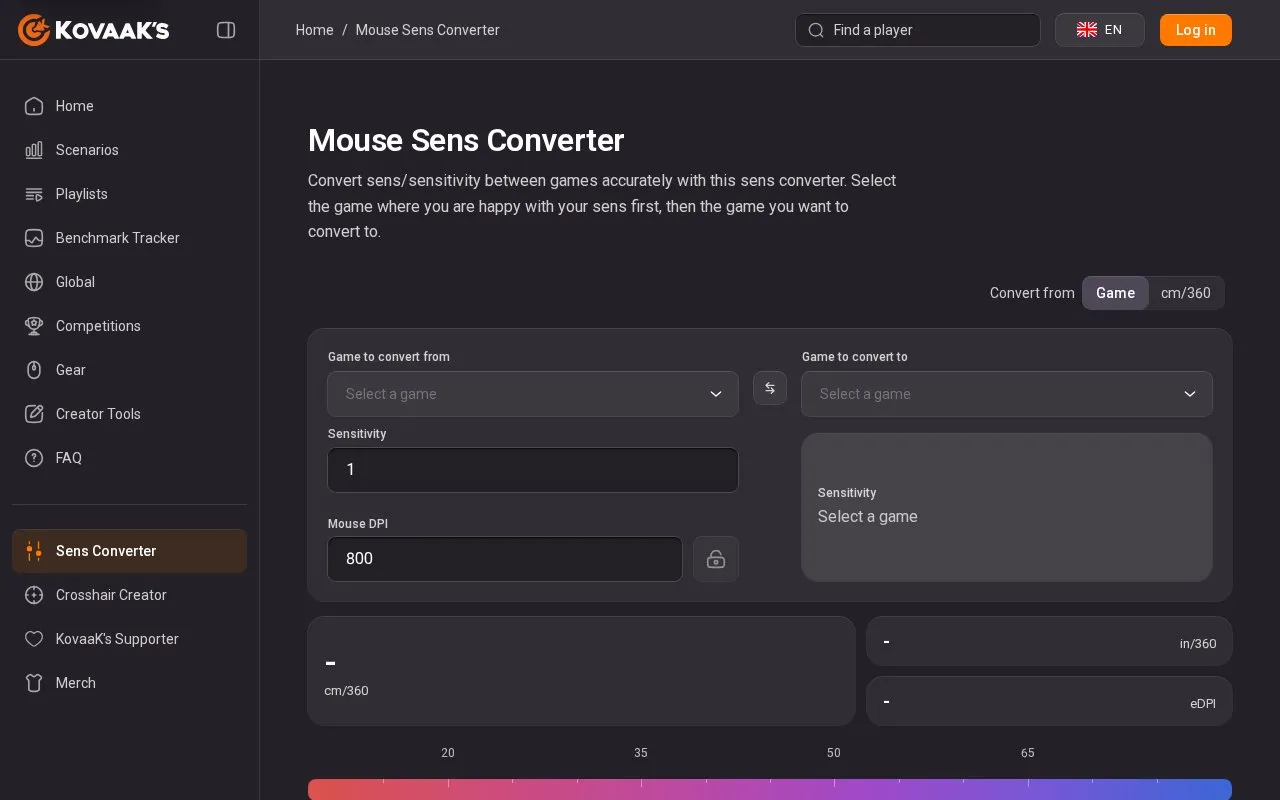Click the Playlists list icon
Image resolution: width=1280 pixels, height=800 pixels.
coord(34,194)
